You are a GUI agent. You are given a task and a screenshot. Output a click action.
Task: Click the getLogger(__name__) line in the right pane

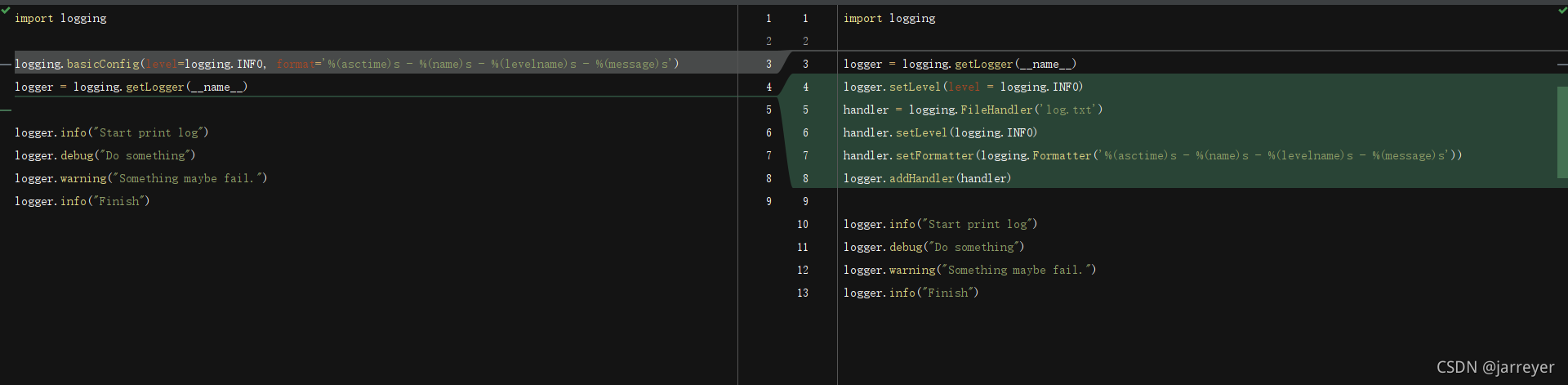click(x=960, y=64)
